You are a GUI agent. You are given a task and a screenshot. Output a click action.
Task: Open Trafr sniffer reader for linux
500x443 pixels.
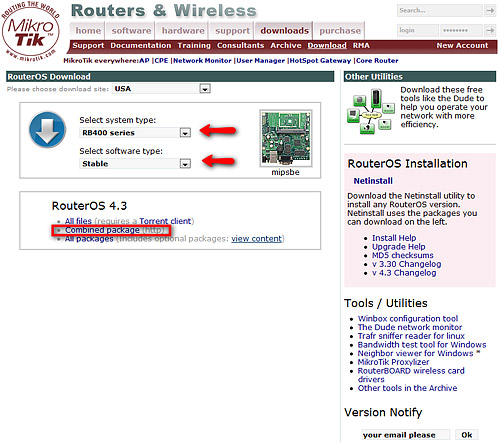pos(411,336)
